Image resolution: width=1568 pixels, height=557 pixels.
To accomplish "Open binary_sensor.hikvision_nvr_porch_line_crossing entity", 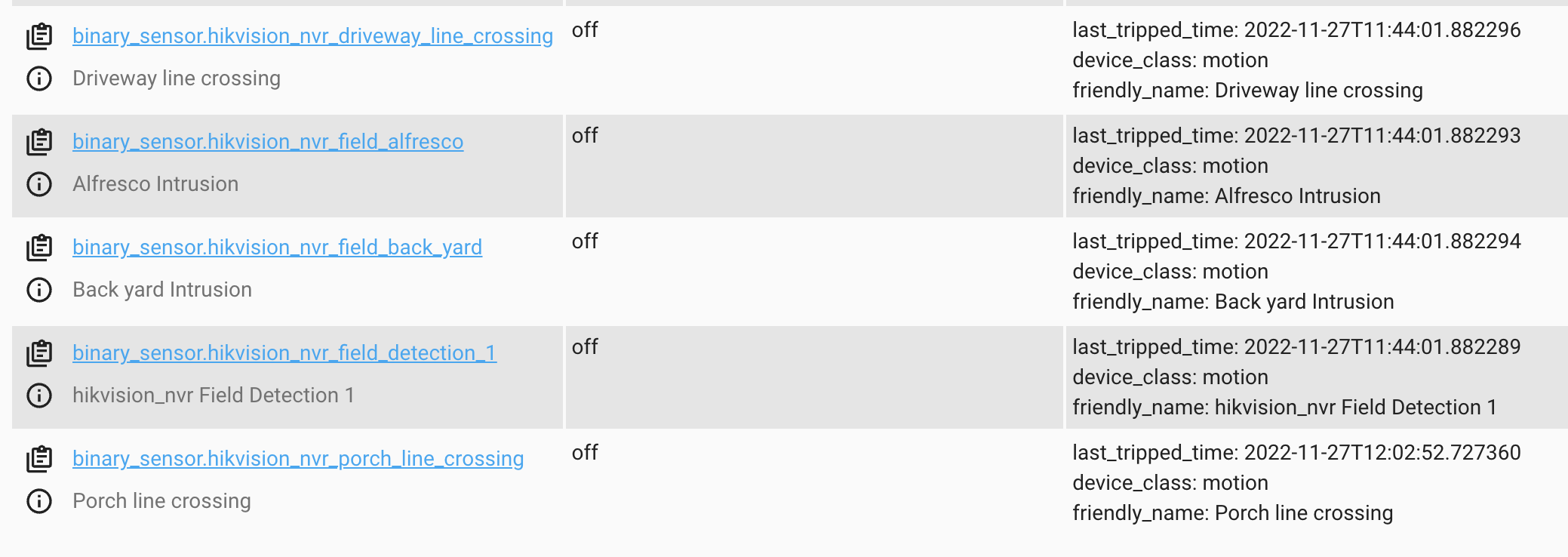I will 299,458.
